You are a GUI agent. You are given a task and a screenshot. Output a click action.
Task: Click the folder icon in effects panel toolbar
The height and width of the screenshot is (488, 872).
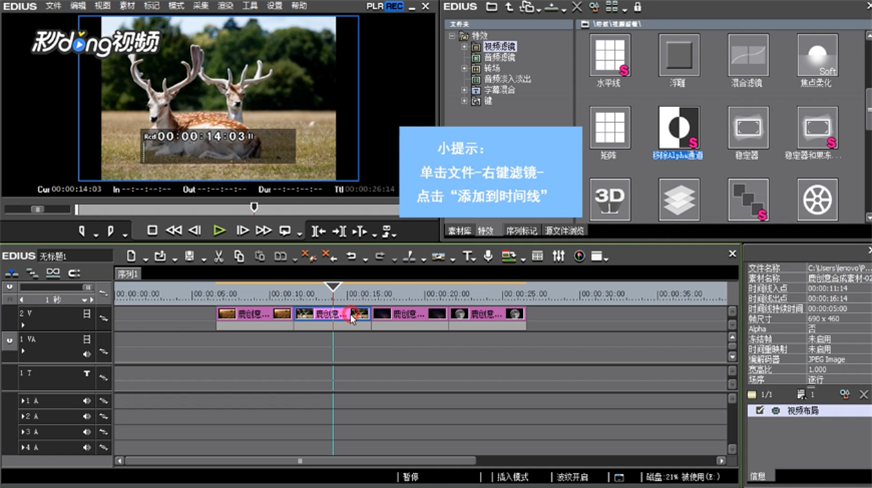click(492, 7)
